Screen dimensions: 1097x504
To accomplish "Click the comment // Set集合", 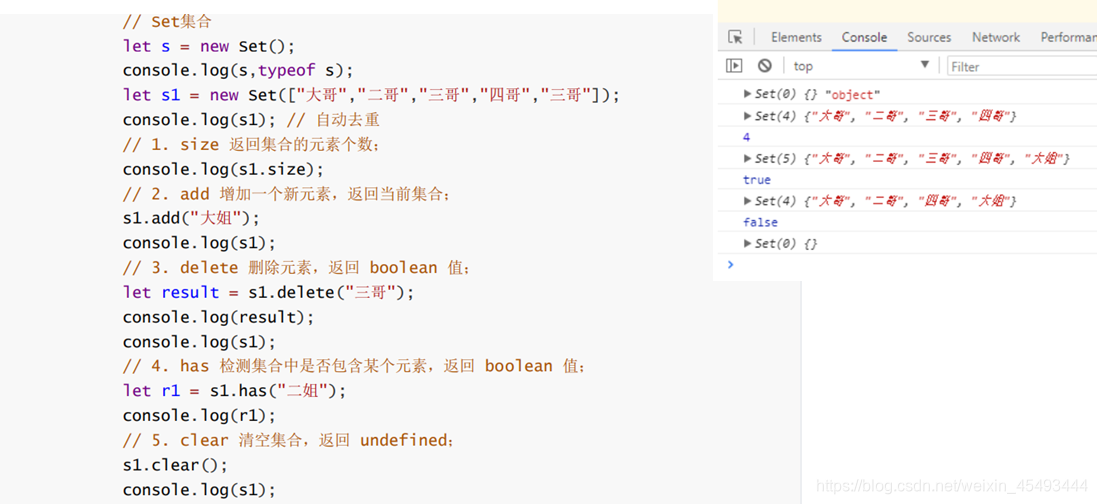I will pyautogui.click(x=167, y=22).
